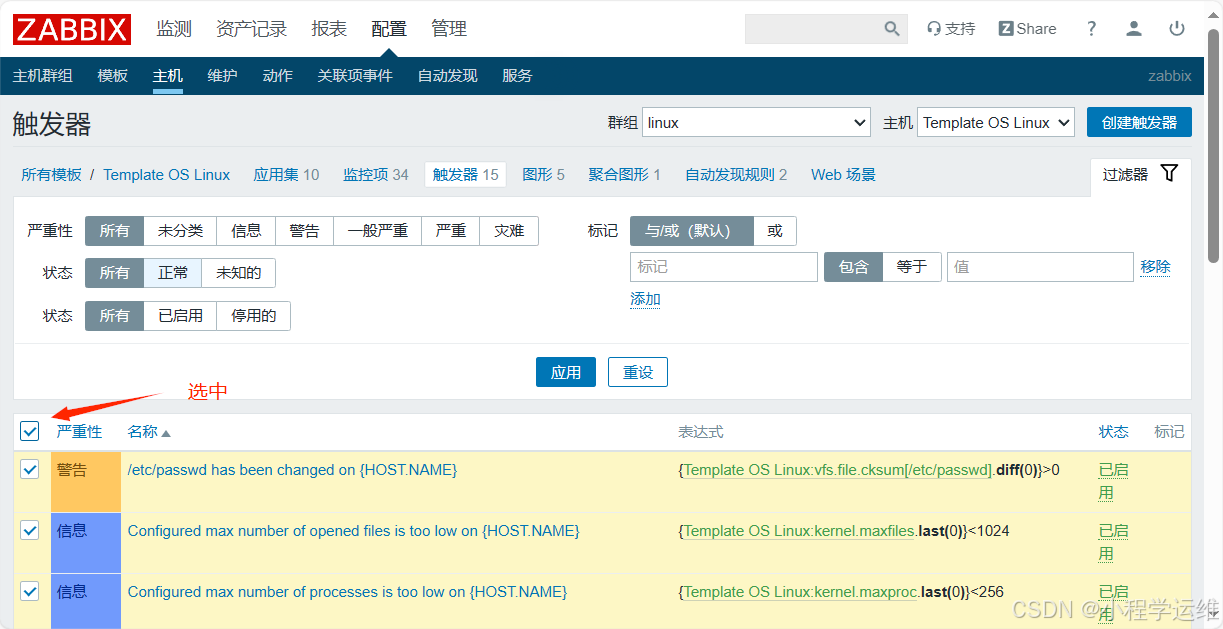The image size is (1223, 629).
Task: Open the 支持 (support) link with headset icon
Action: 950,29
